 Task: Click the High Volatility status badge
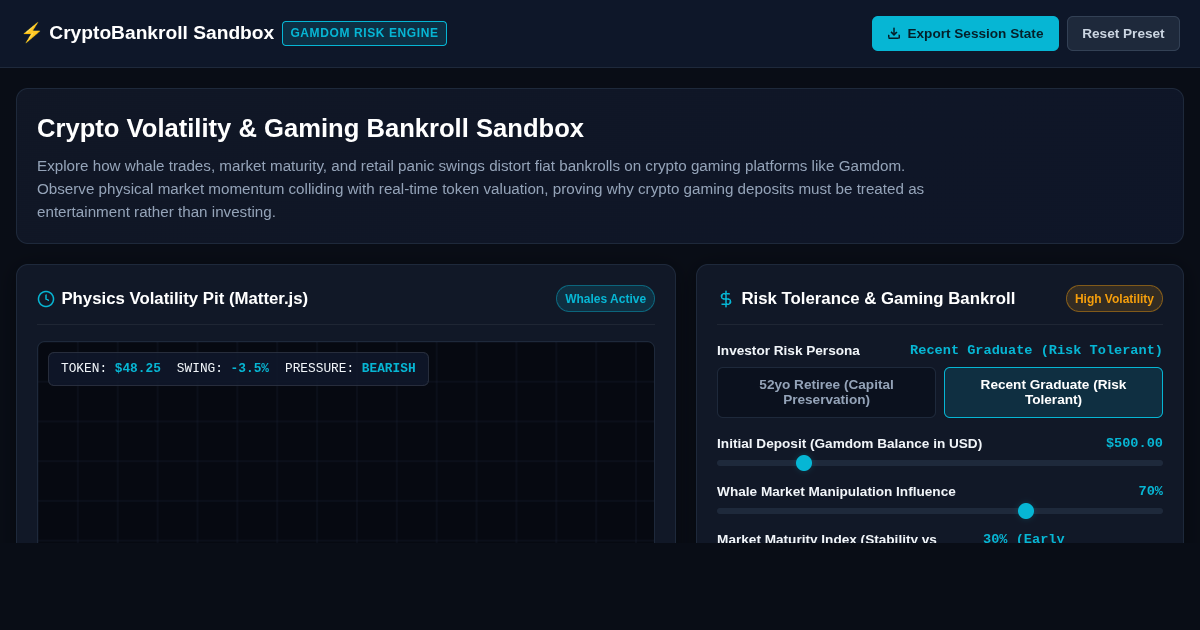point(1114,299)
